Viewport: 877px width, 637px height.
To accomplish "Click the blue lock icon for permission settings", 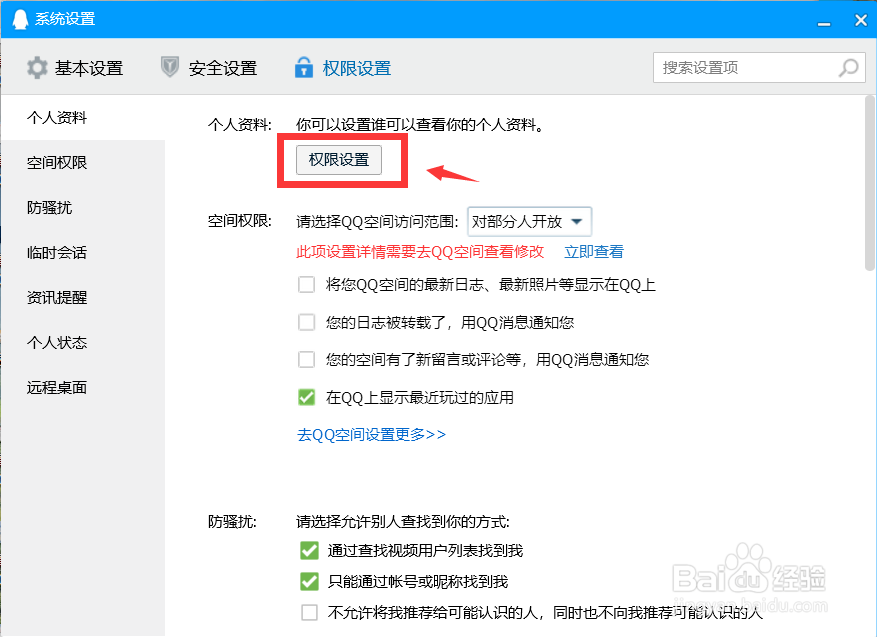I will 304,67.
